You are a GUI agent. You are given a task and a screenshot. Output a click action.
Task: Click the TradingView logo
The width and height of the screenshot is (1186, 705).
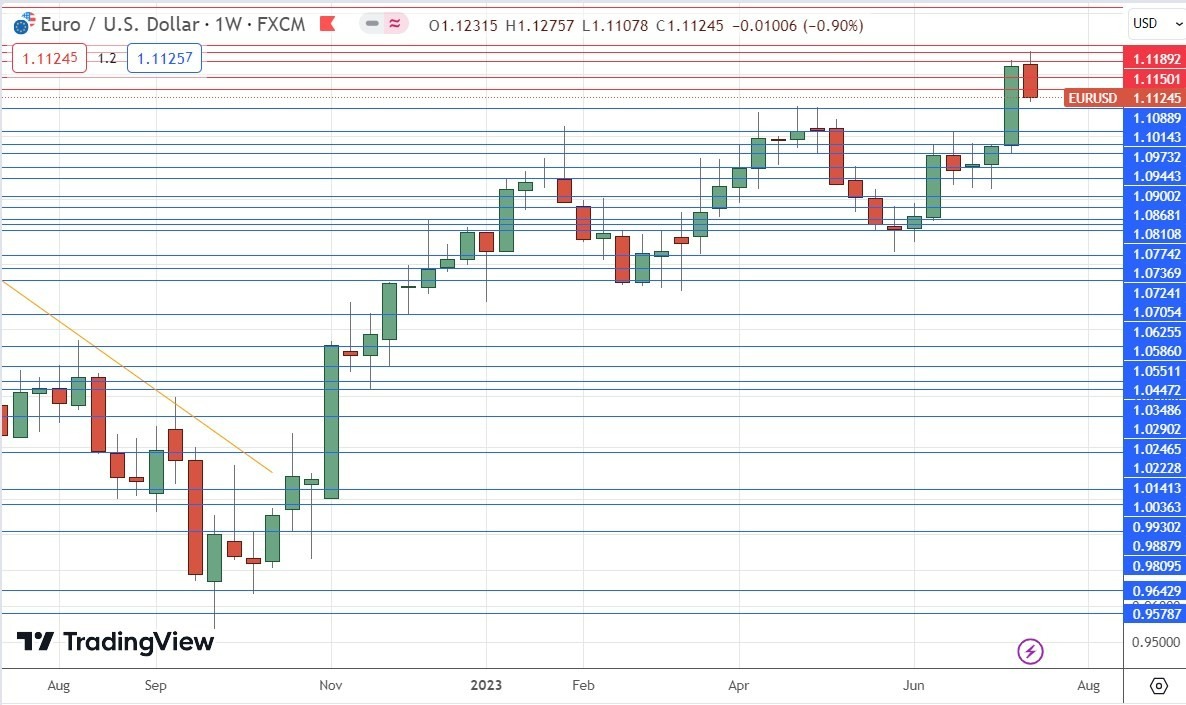[113, 643]
